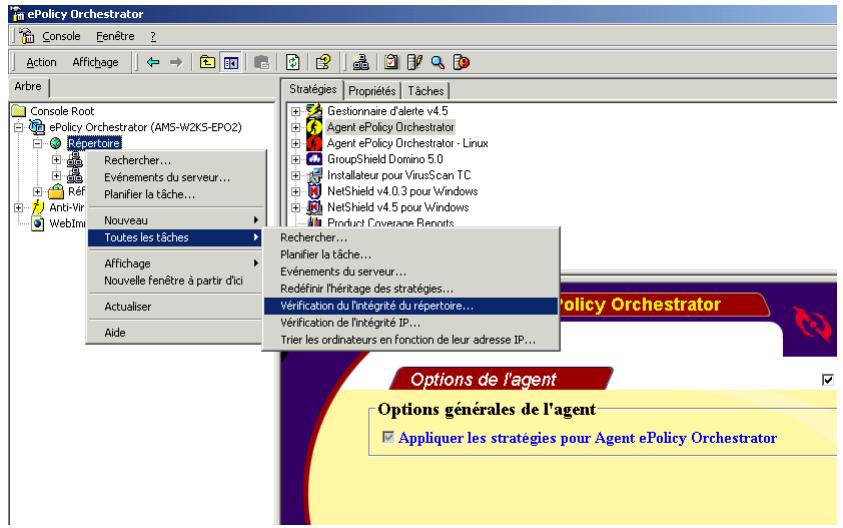Click Rechercher in the first context menu
Screen dimensions: 843x528
tap(176, 160)
